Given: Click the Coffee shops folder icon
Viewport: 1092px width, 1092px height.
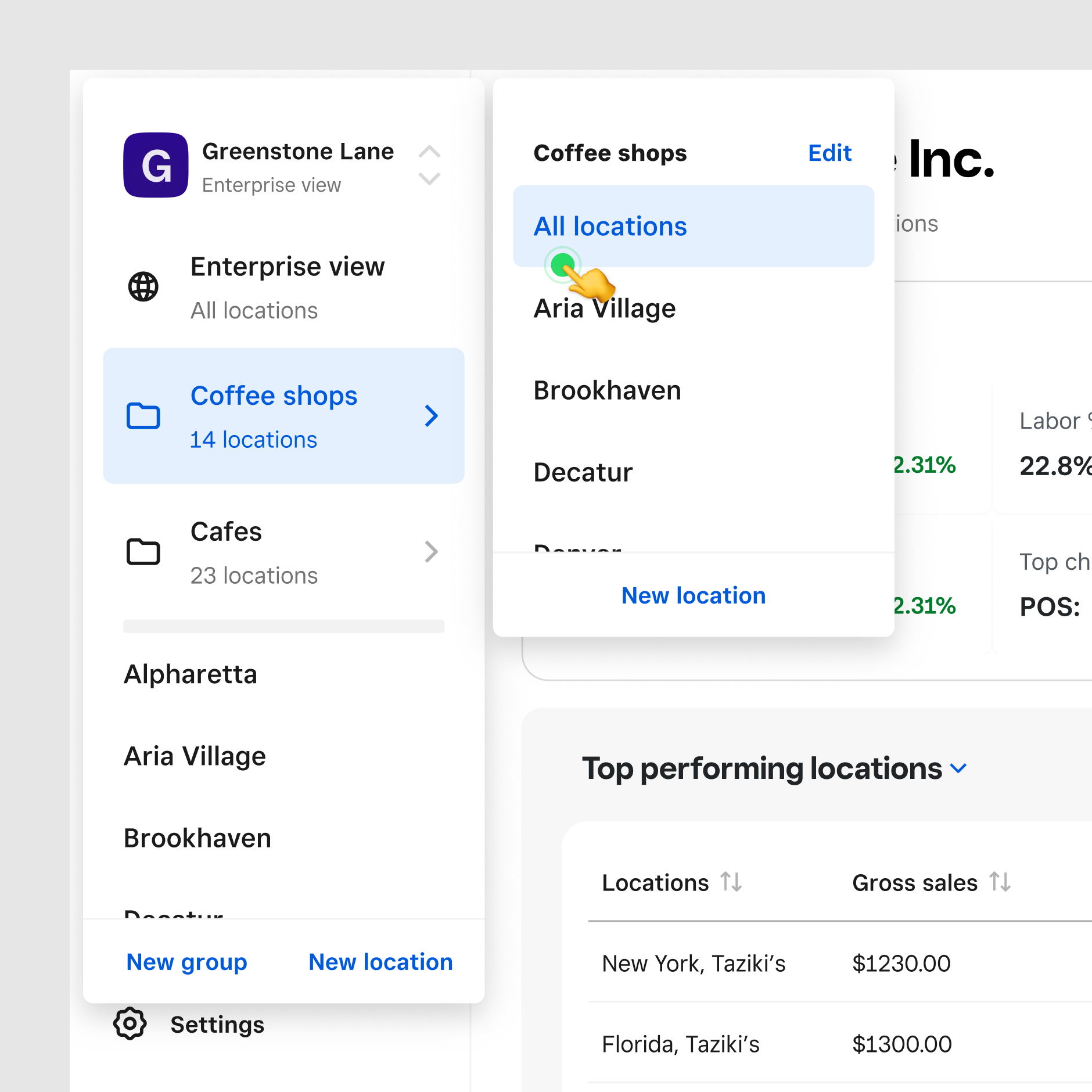Looking at the screenshot, I should click(x=143, y=416).
